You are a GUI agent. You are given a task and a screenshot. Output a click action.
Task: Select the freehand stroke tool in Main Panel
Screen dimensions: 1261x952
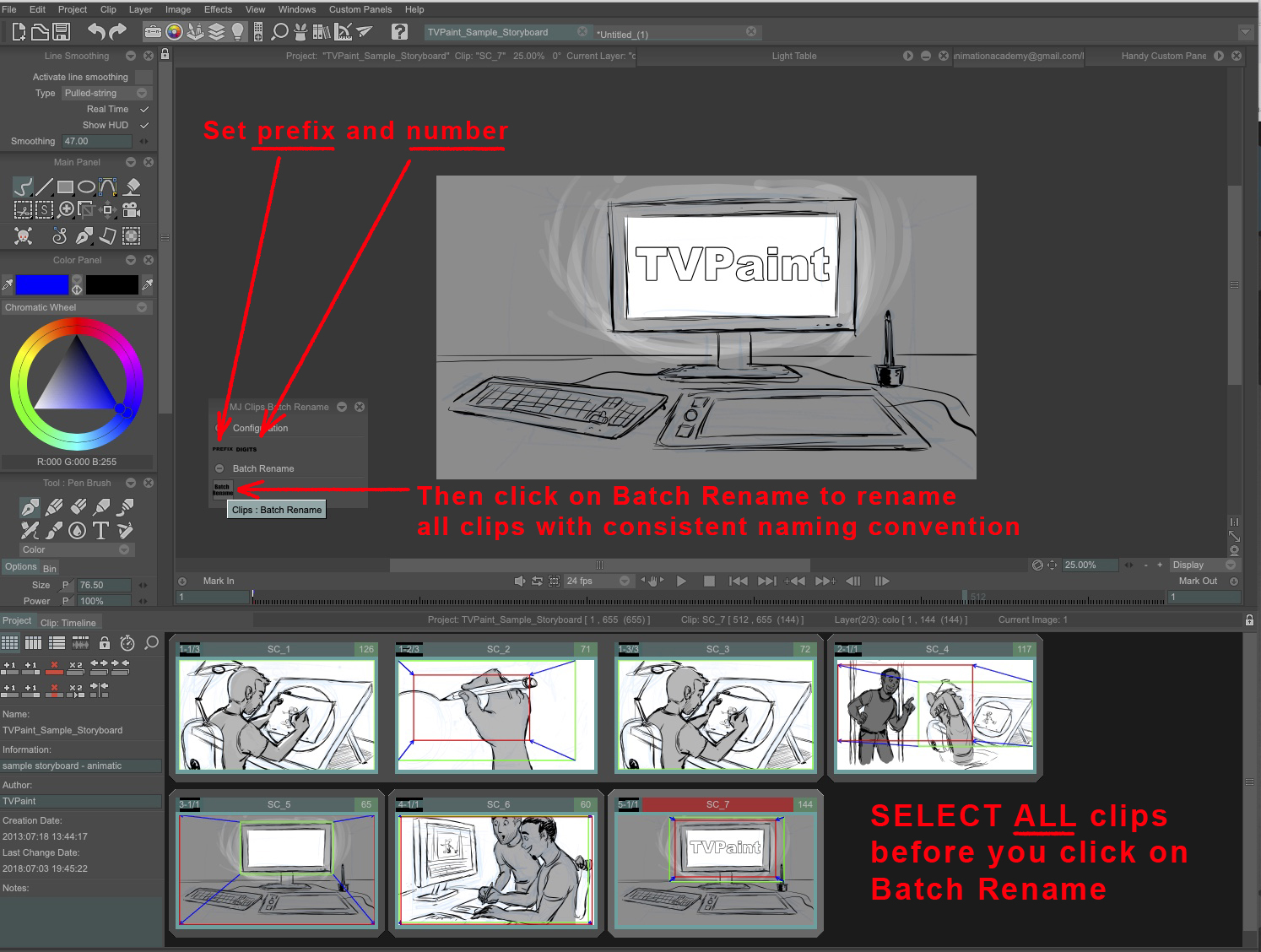click(x=23, y=187)
